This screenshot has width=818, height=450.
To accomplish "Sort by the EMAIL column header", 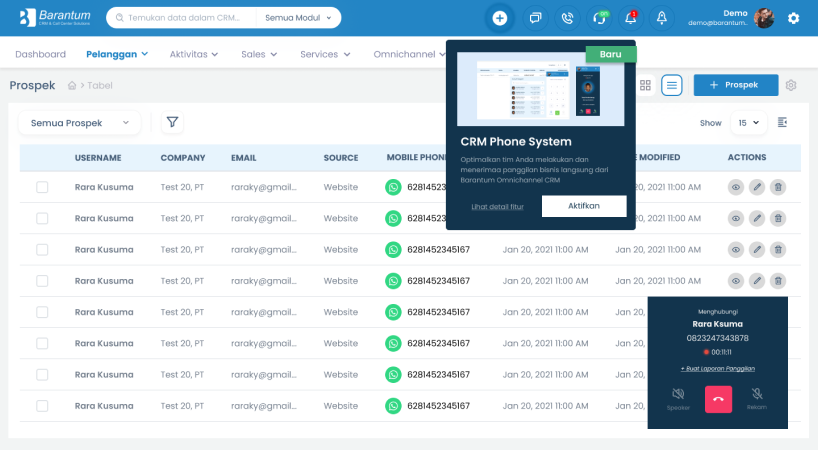I will [x=244, y=158].
